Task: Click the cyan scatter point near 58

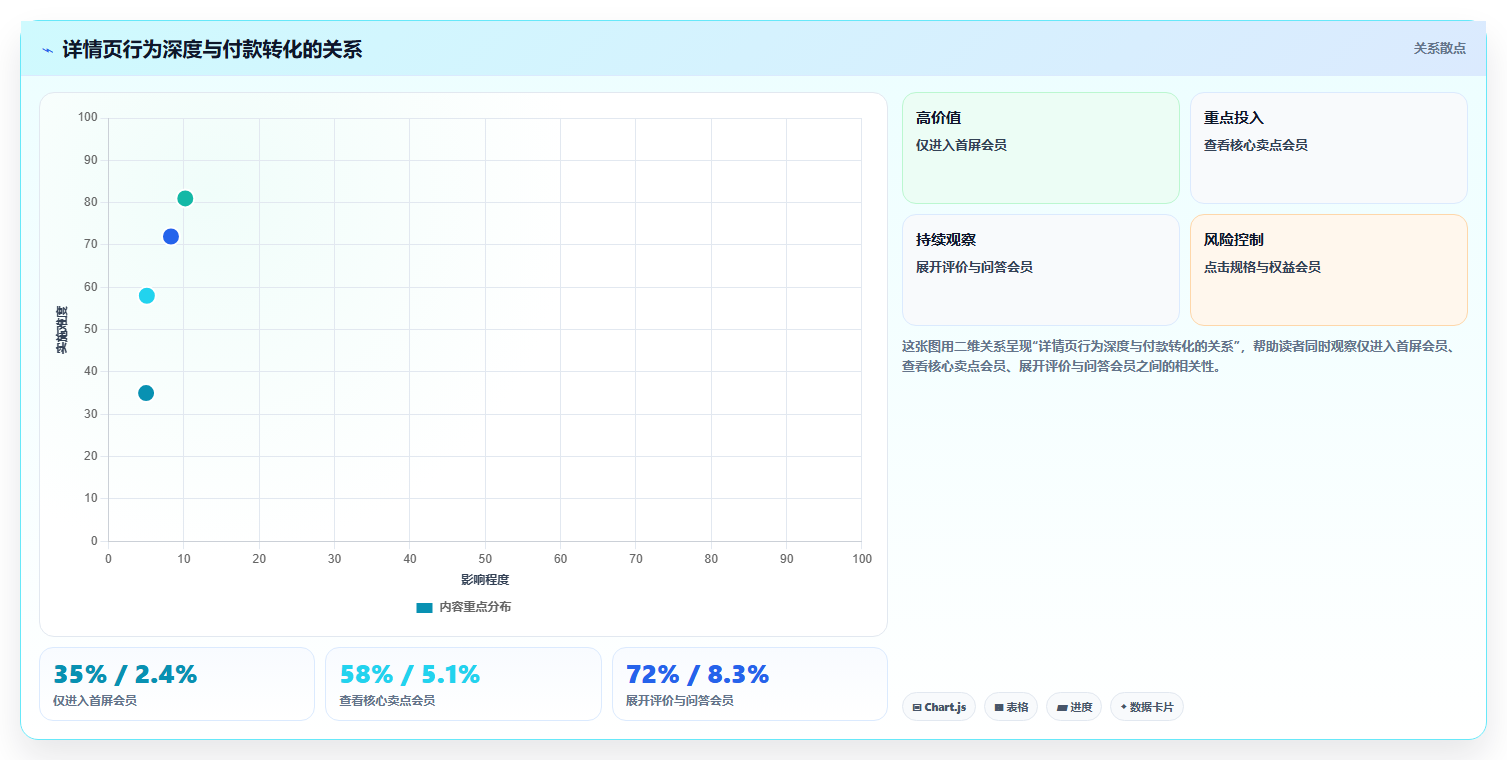Action: point(147,296)
